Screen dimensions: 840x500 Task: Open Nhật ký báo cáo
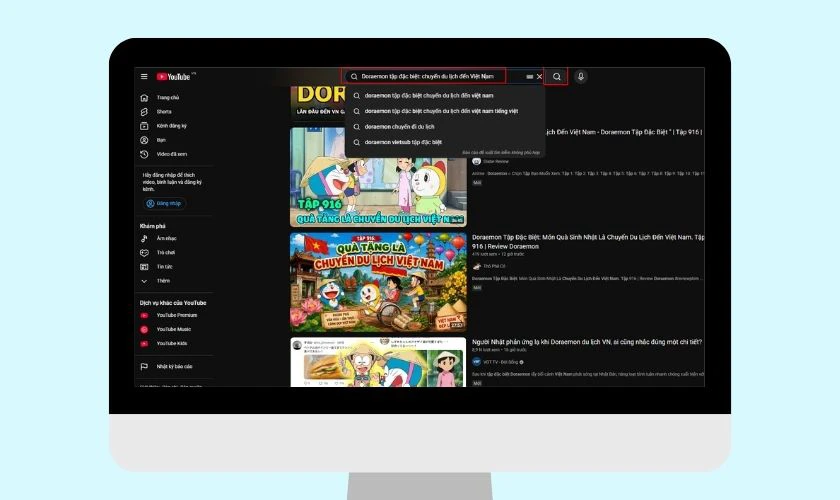pos(175,367)
